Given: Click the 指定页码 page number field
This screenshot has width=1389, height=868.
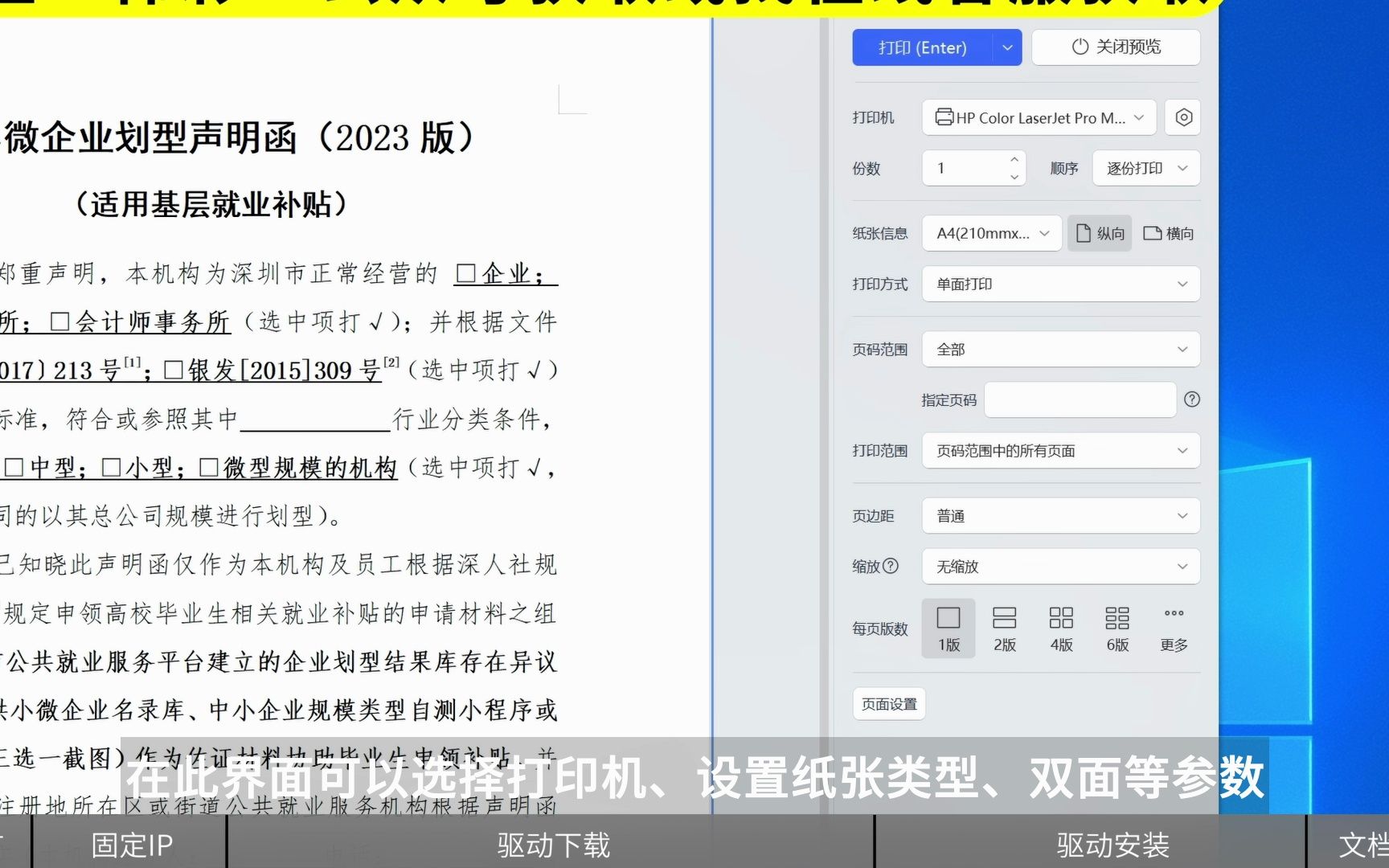Looking at the screenshot, I should pyautogui.click(x=1080, y=399).
